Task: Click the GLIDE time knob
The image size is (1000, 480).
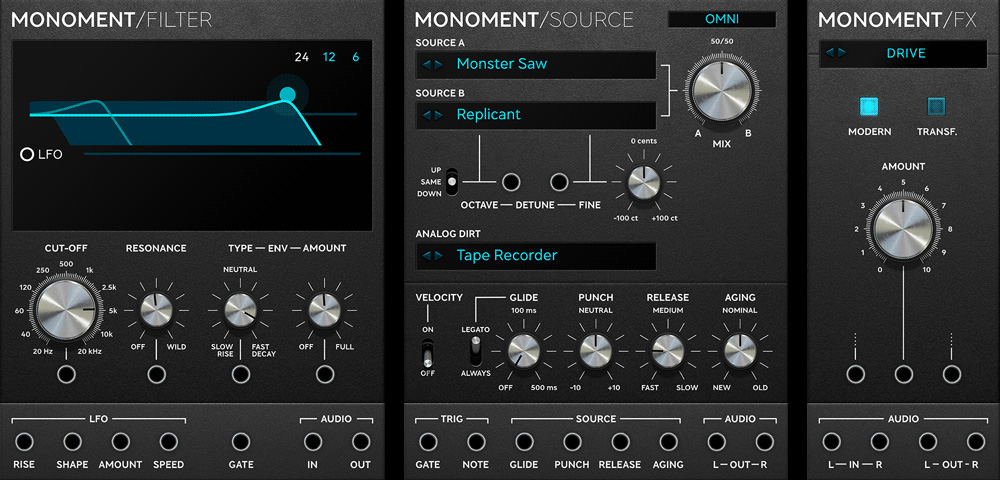Action: pos(524,351)
